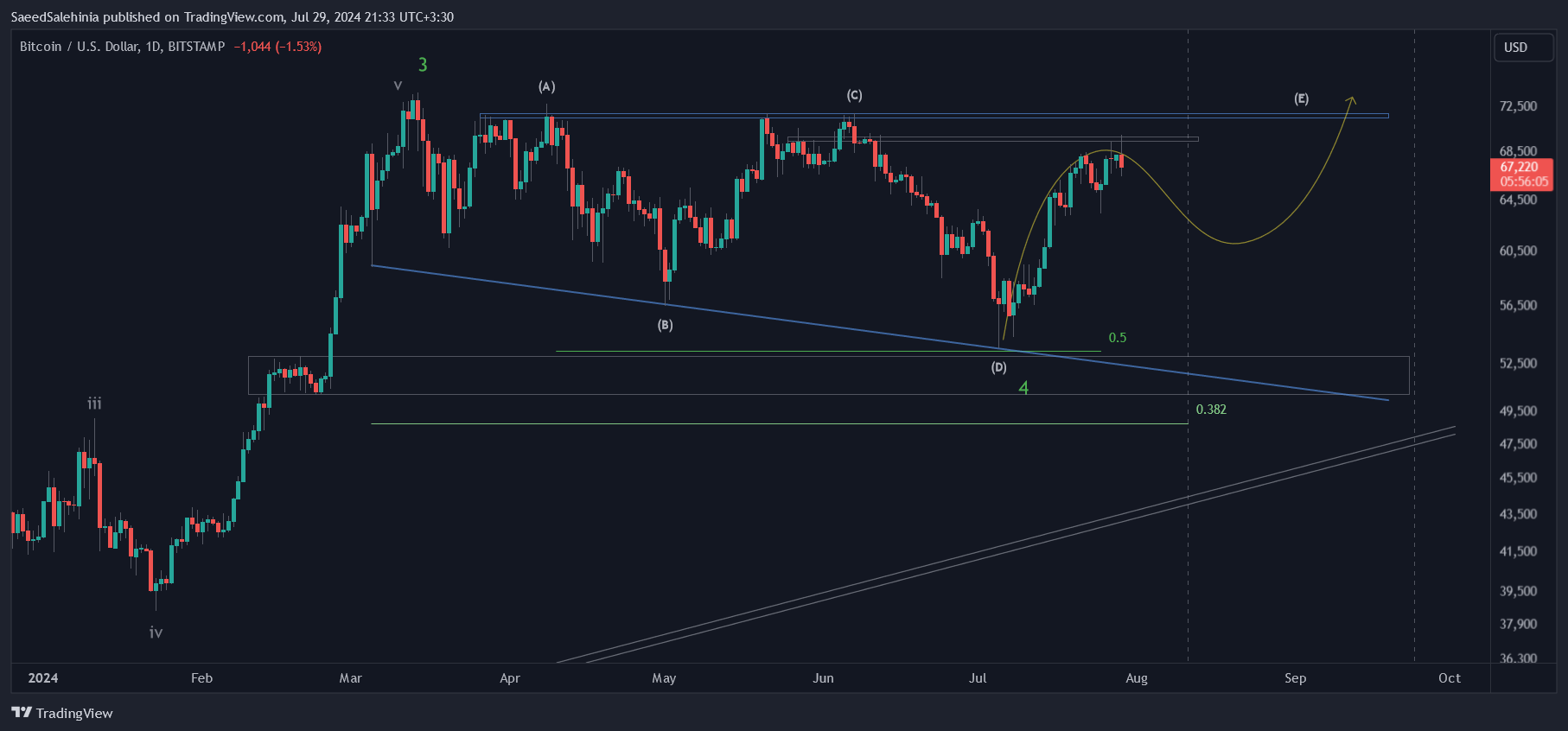Click the 0.5 Fibonacci level label

1118,338
